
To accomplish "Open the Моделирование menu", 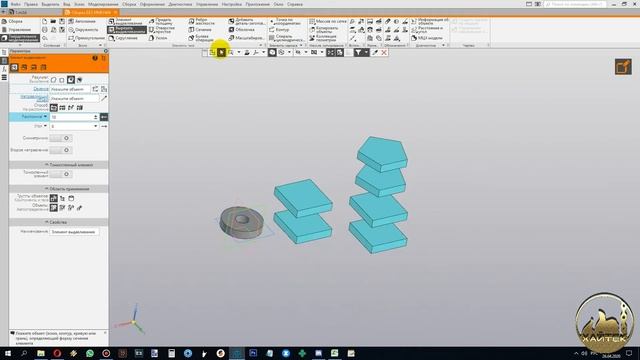I will 103,4.
